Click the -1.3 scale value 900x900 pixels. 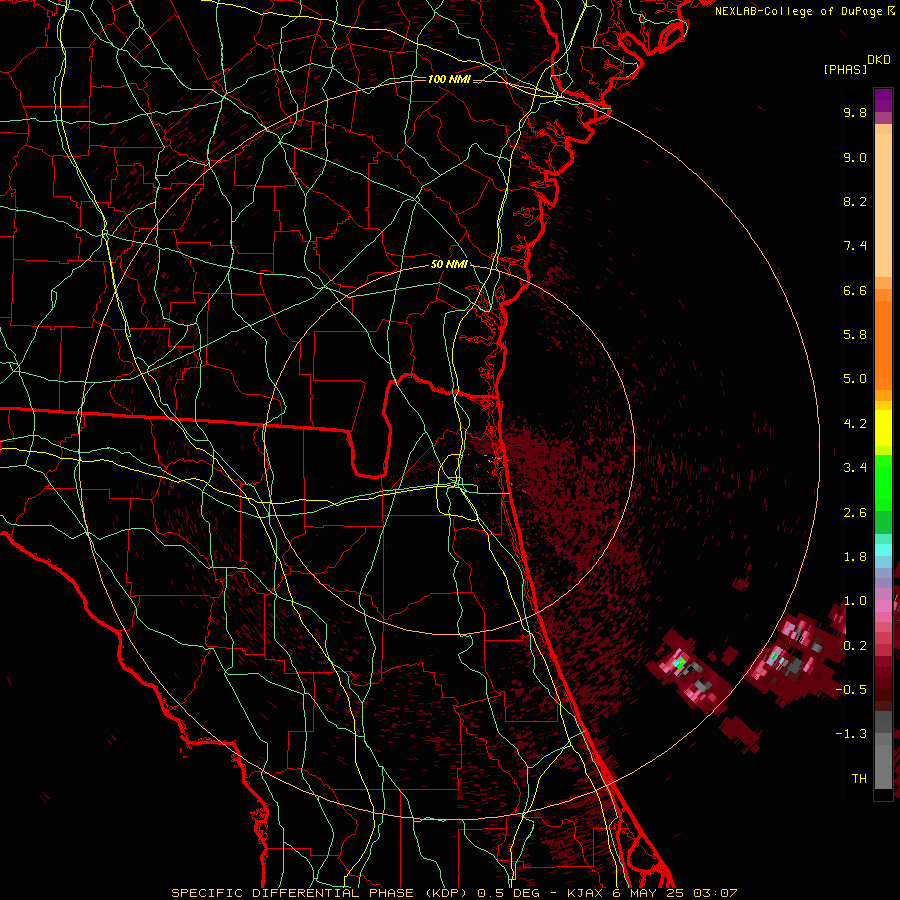click(x=851, y=734)
